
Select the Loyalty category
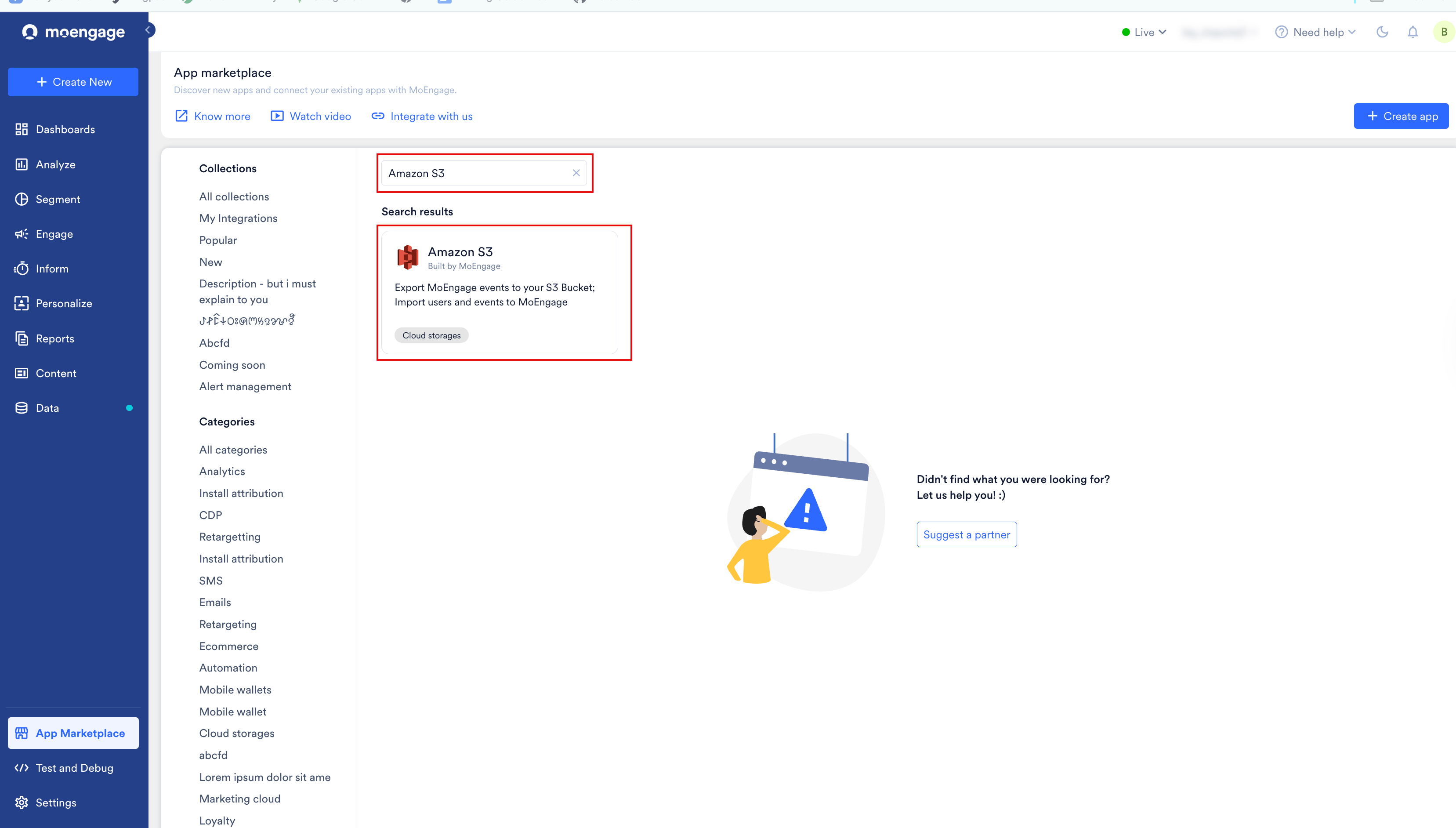[x=217, y=821]
